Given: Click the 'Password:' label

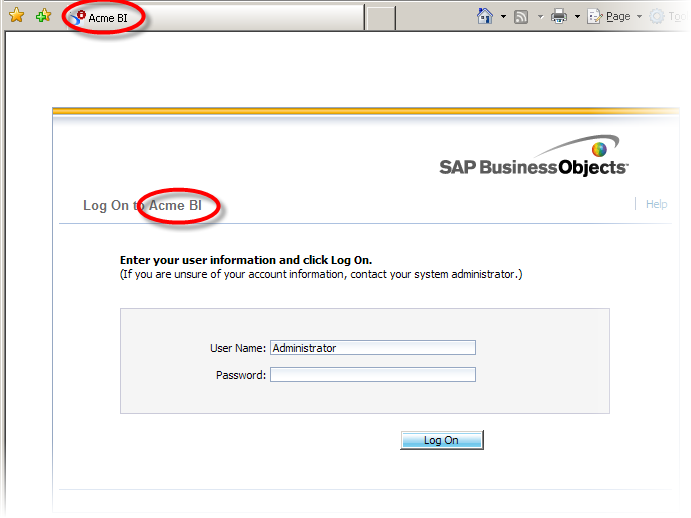Looking at the screenshot, I should click(241, 375).
